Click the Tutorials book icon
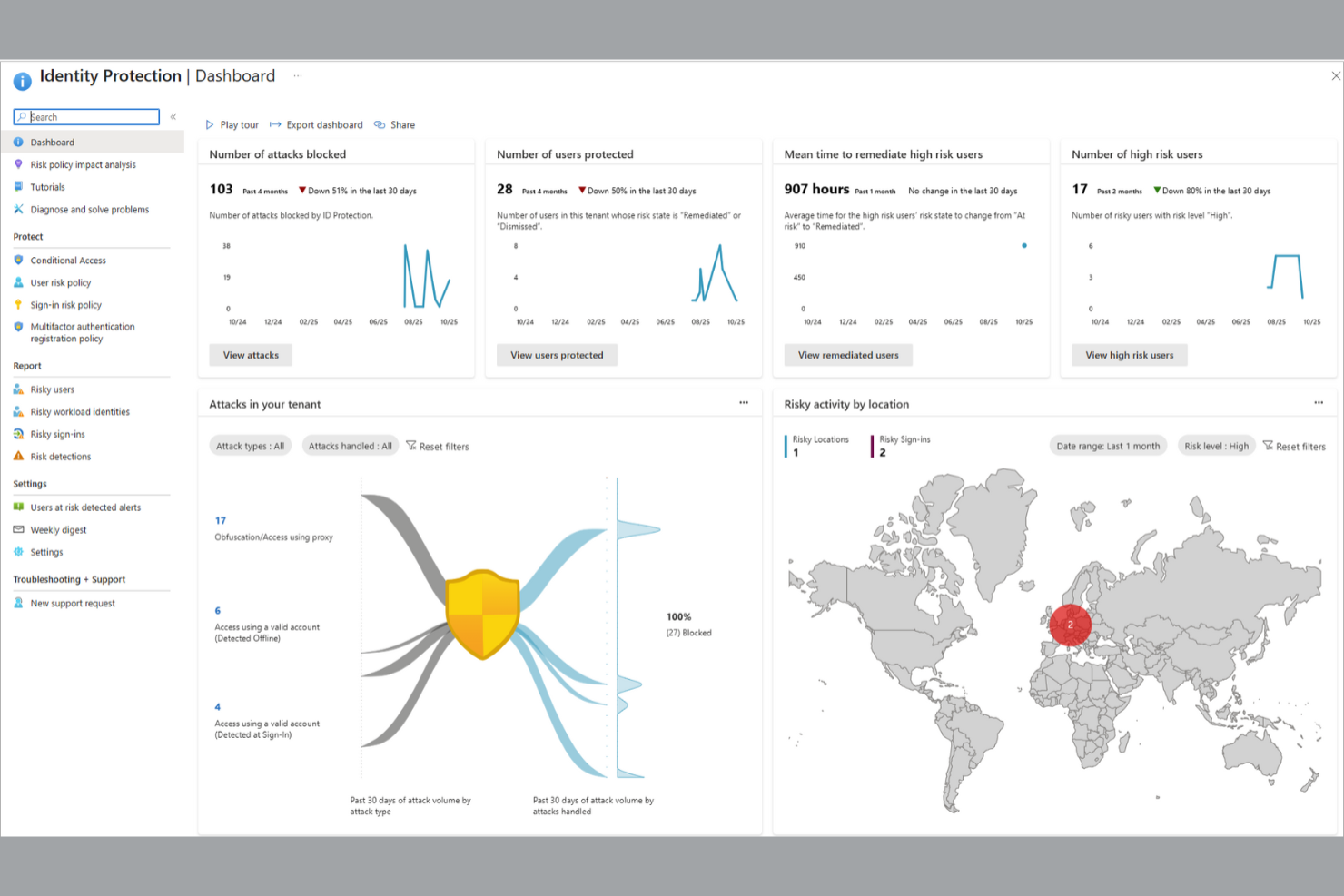1344x896 pixels. [18, 187]
